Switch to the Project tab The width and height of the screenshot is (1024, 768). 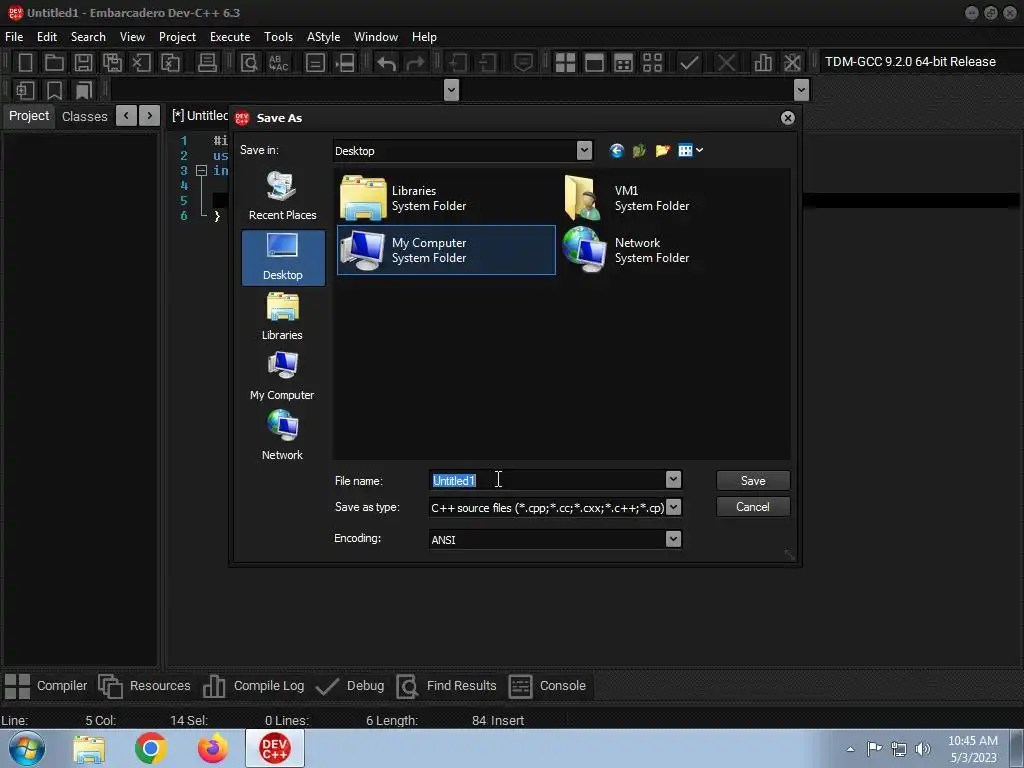point(29,116)
